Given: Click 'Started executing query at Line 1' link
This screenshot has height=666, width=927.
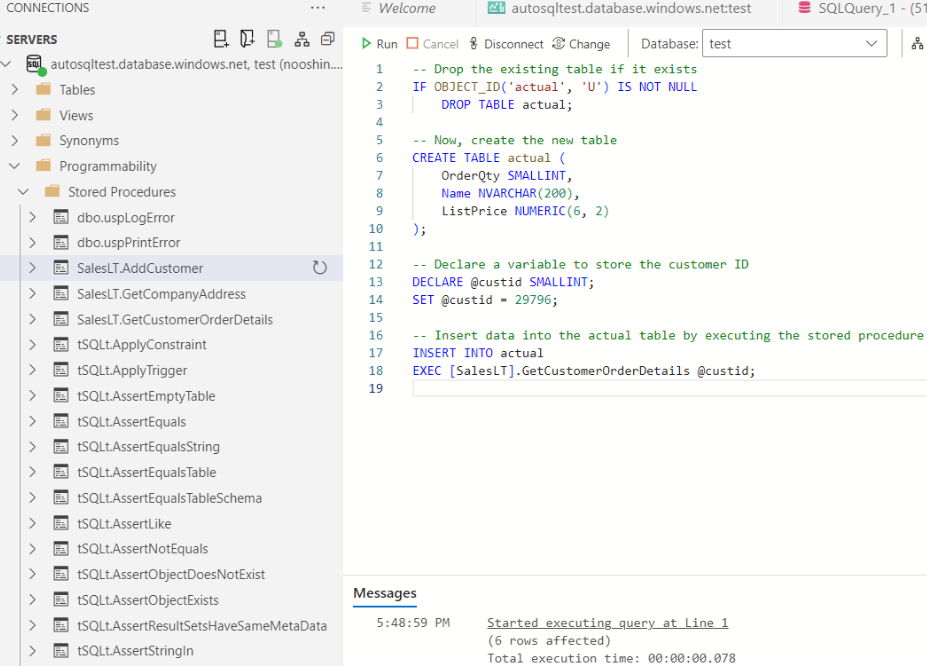Looking at the screenshot, I should click(608, 623).
